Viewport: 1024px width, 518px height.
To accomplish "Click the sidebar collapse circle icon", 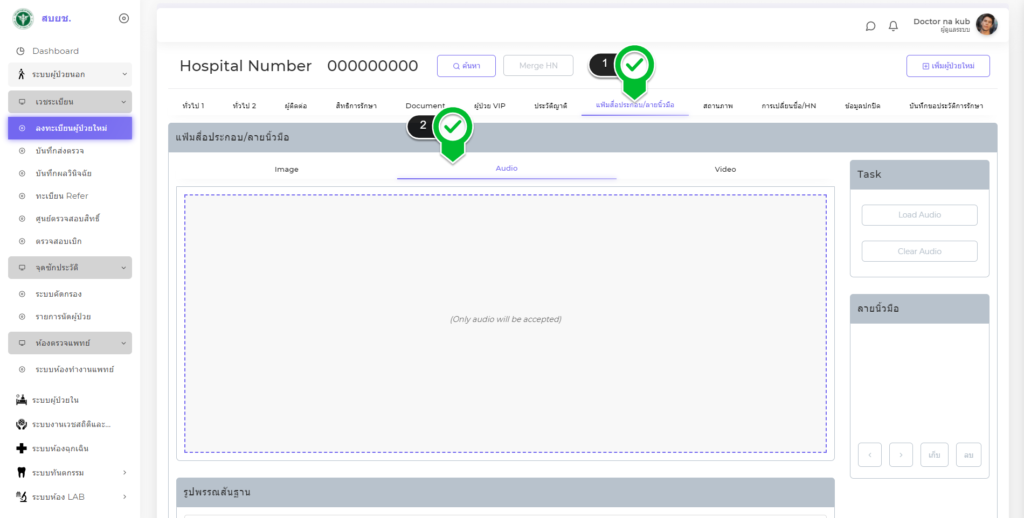I will [x=123, y=18].
